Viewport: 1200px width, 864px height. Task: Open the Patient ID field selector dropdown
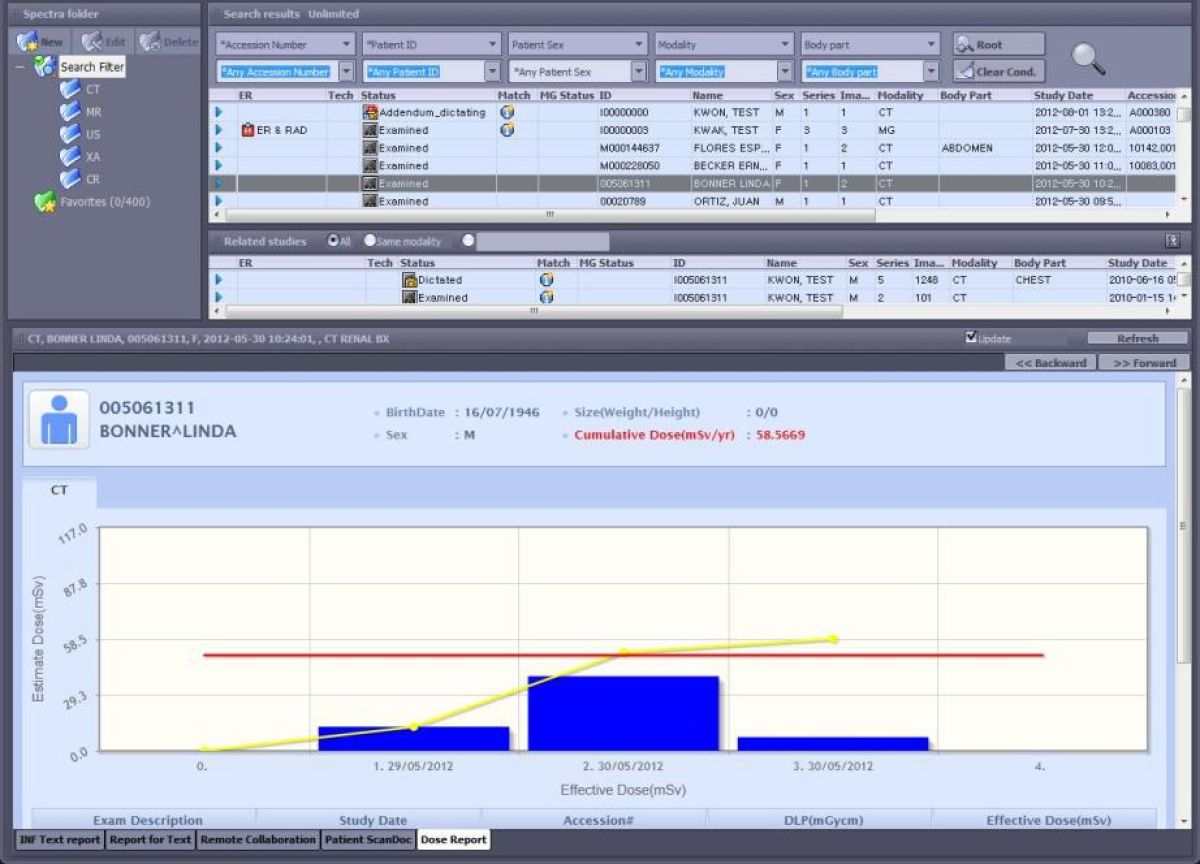click(493, 45)
